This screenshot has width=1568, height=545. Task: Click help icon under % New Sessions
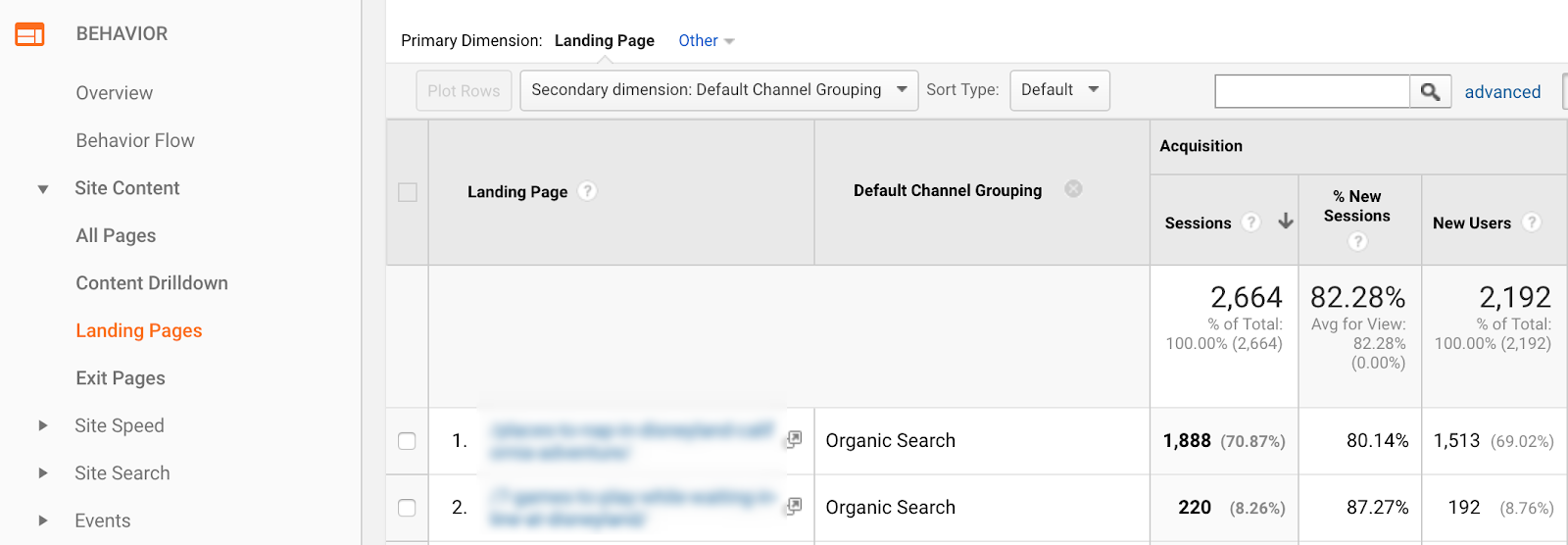pyautogui.click(x=1357, y=241)
